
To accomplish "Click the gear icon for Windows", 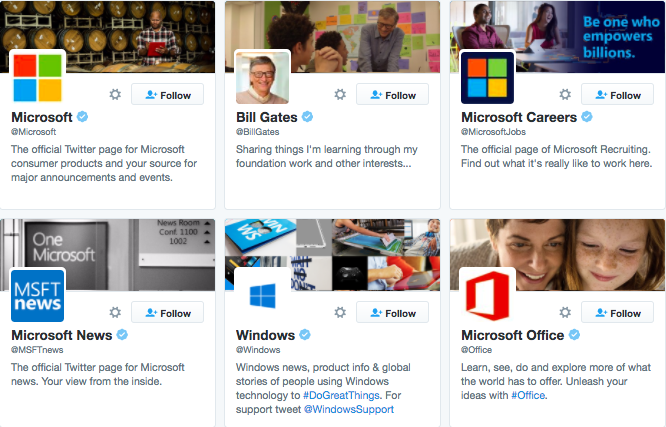I will pyautogui.click(x=340, y=313).
